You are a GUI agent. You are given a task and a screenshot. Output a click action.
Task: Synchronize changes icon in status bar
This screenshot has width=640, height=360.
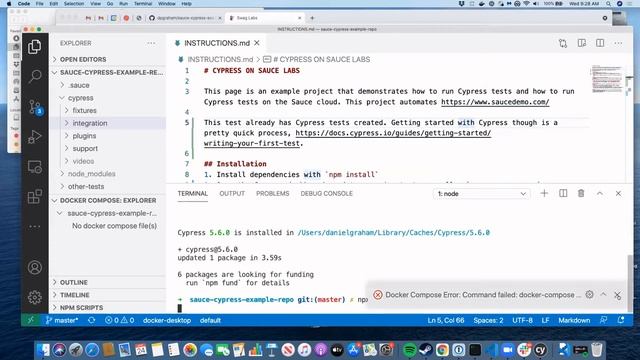click(x=91, y=320)
